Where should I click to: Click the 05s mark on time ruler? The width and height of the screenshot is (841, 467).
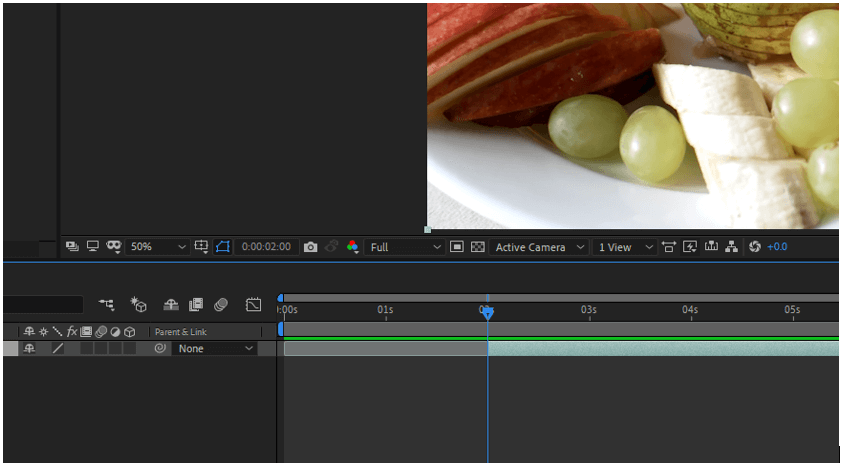[792, 310]
